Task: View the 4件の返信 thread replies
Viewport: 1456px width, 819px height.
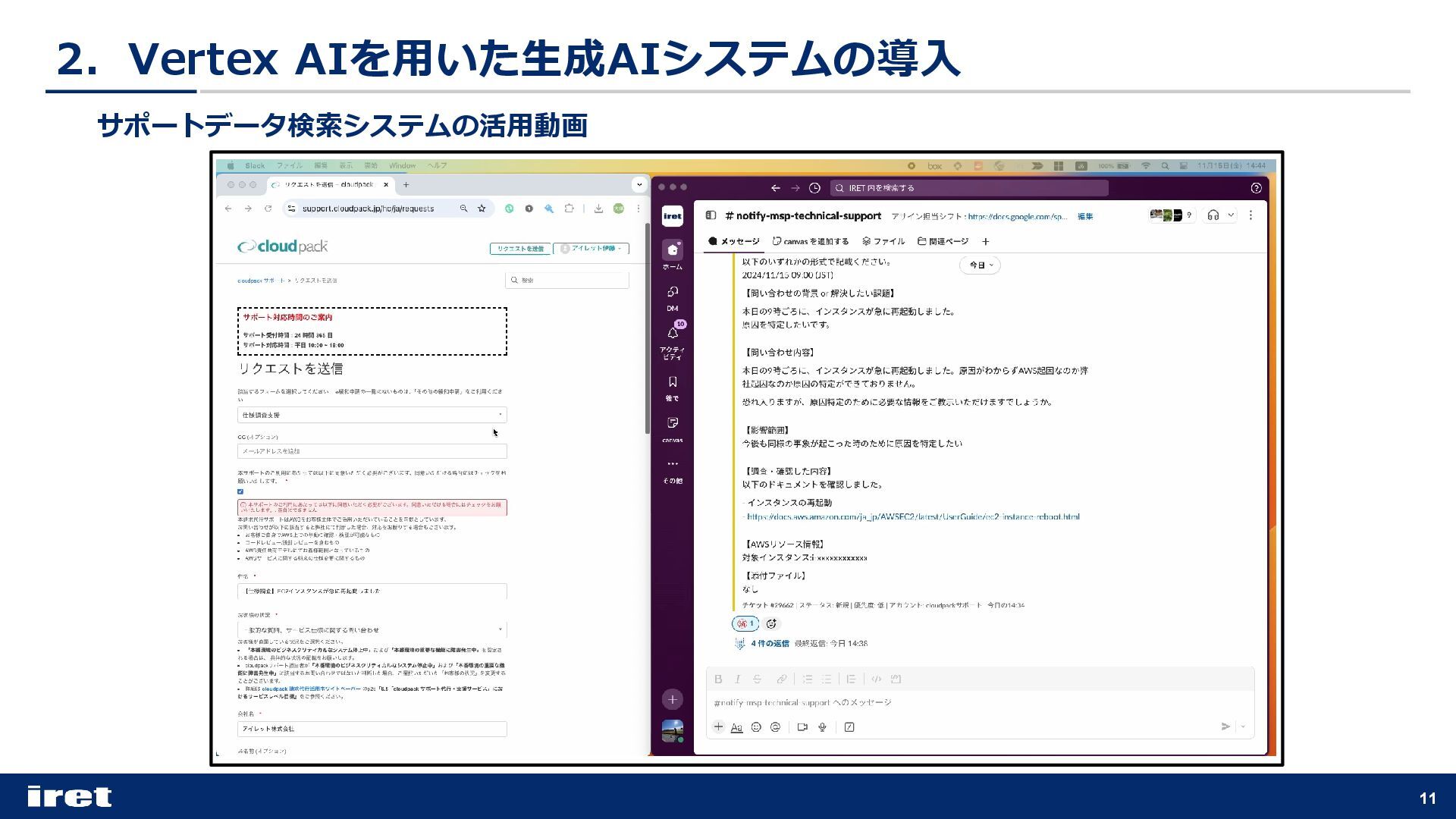Action: click(x=770, y=644)
